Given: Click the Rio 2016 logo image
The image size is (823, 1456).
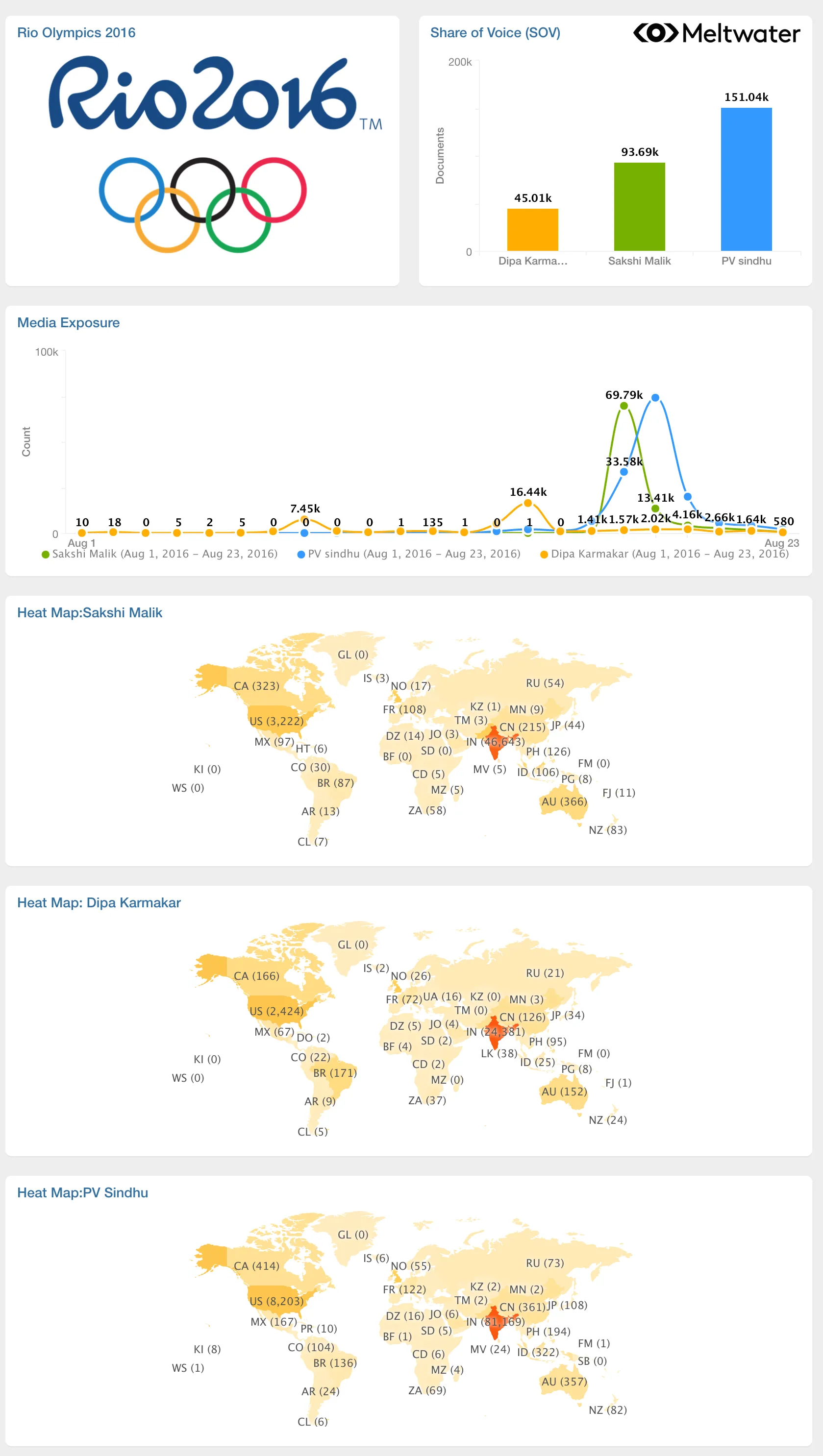Looking at the screenshot, I should click(215, 93).
